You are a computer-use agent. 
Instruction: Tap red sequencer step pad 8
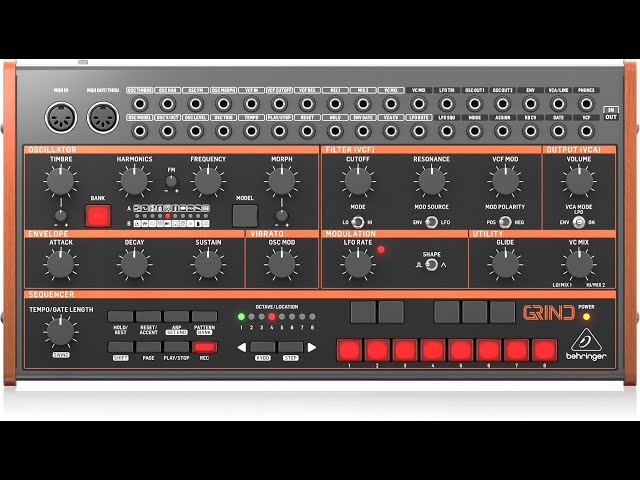545,350
